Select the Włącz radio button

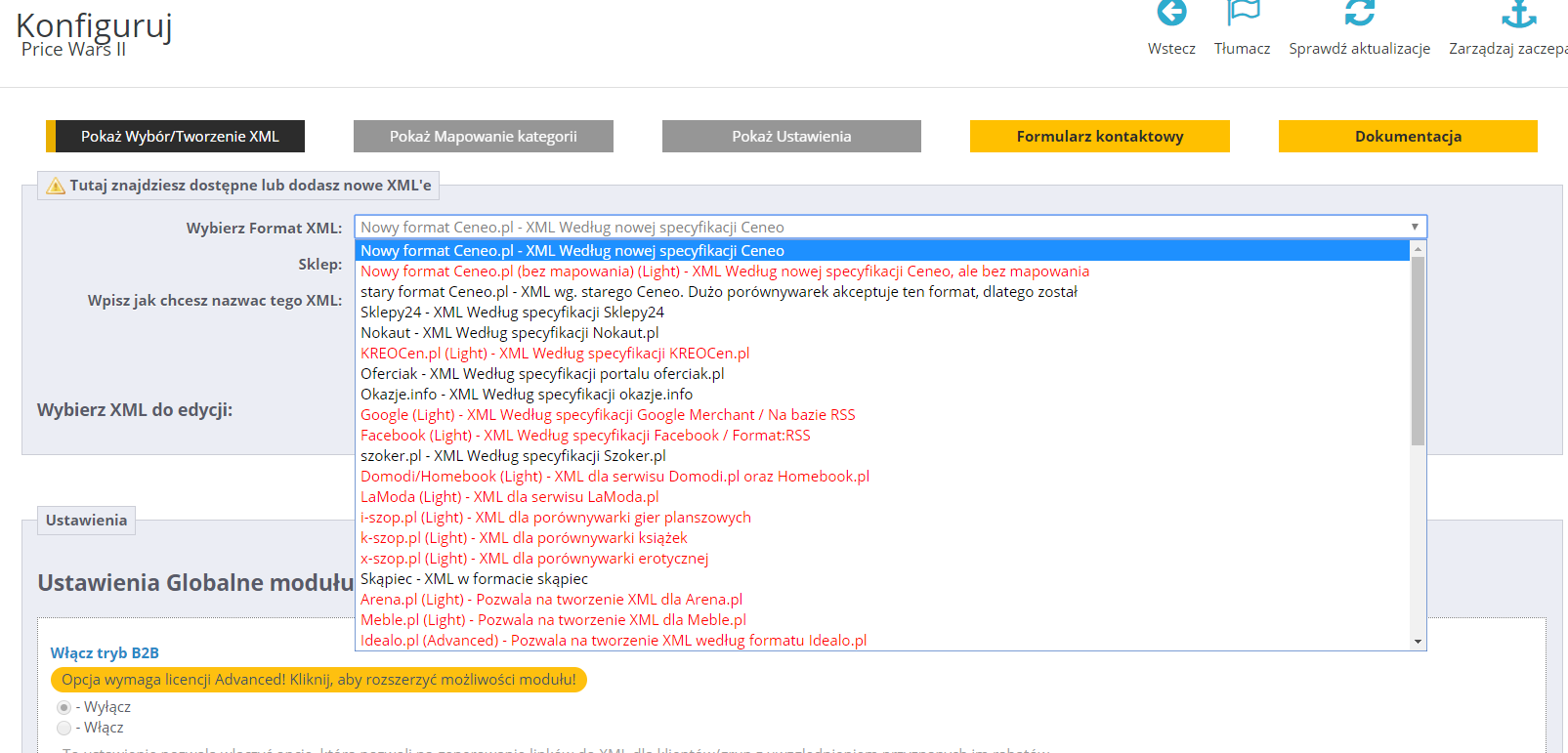64,728
